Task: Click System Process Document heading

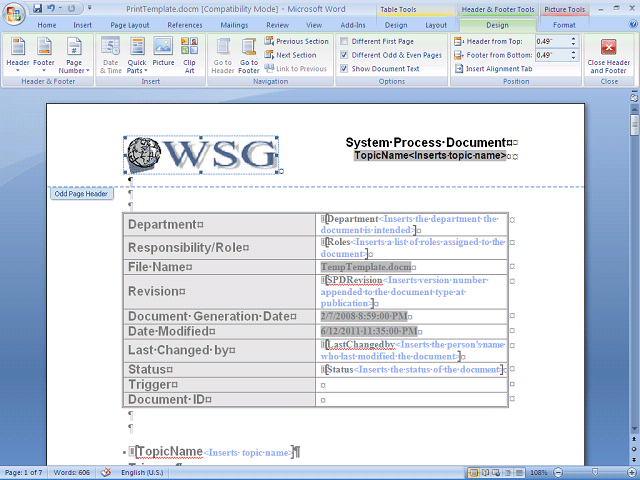Action: (426, 142)
